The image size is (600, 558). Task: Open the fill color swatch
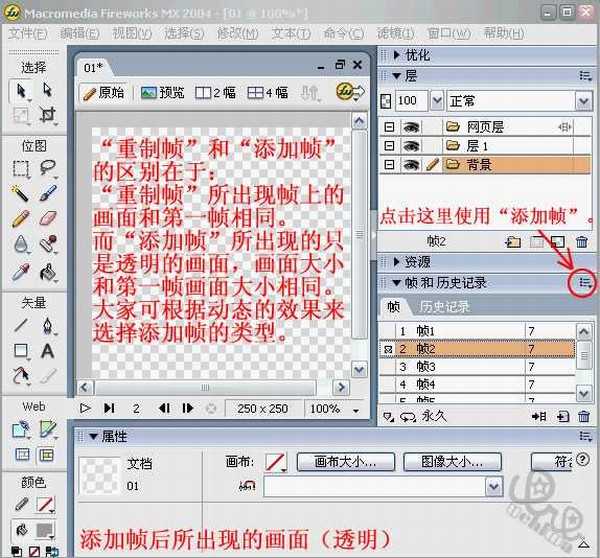(45, 530)
